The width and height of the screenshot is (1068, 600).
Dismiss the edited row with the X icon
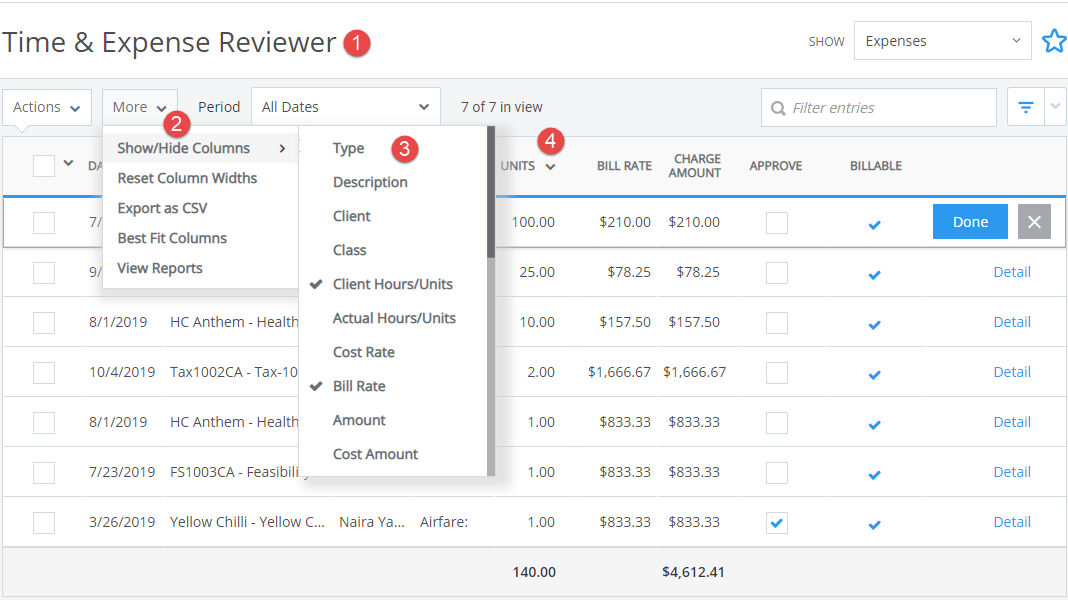point(1034,222)
